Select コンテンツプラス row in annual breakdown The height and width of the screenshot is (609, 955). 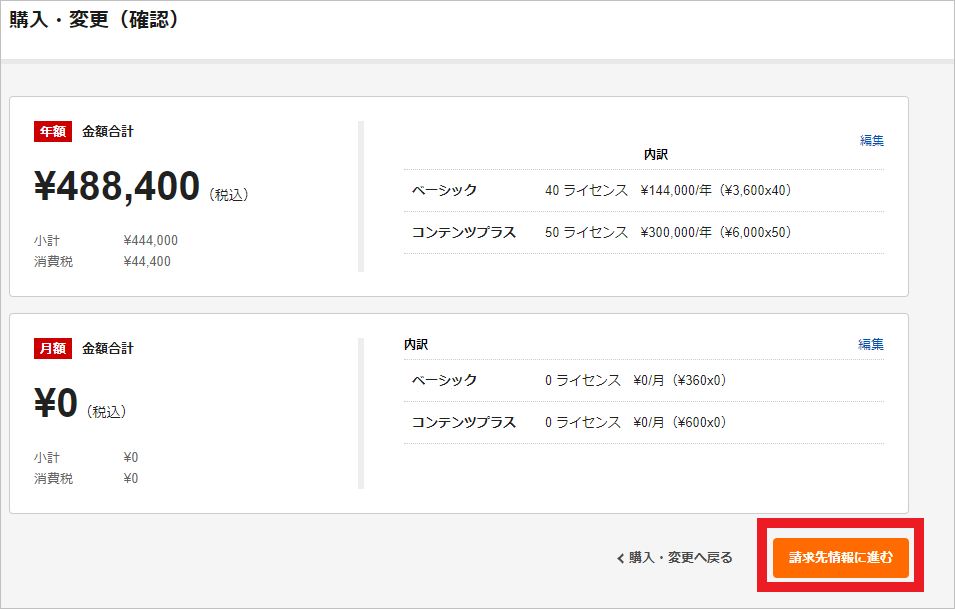point(464,232)
